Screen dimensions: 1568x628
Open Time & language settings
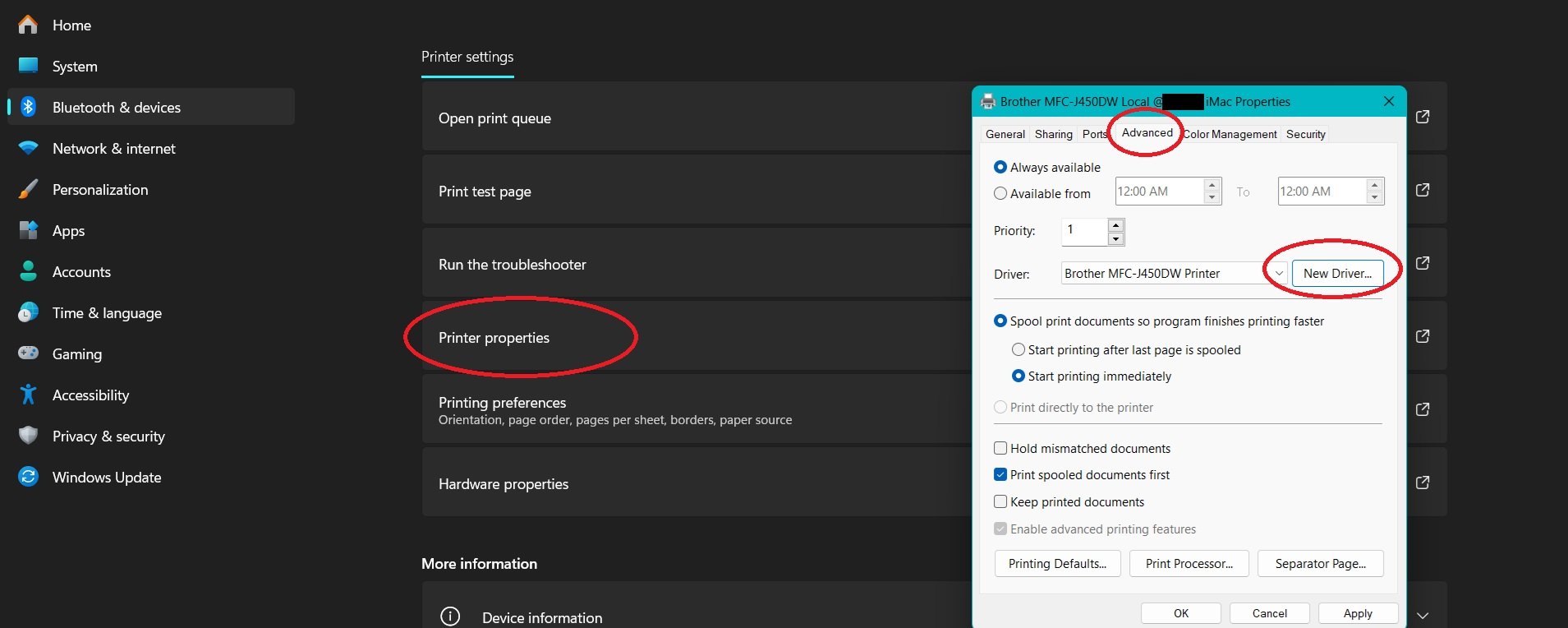pos(151,313)
